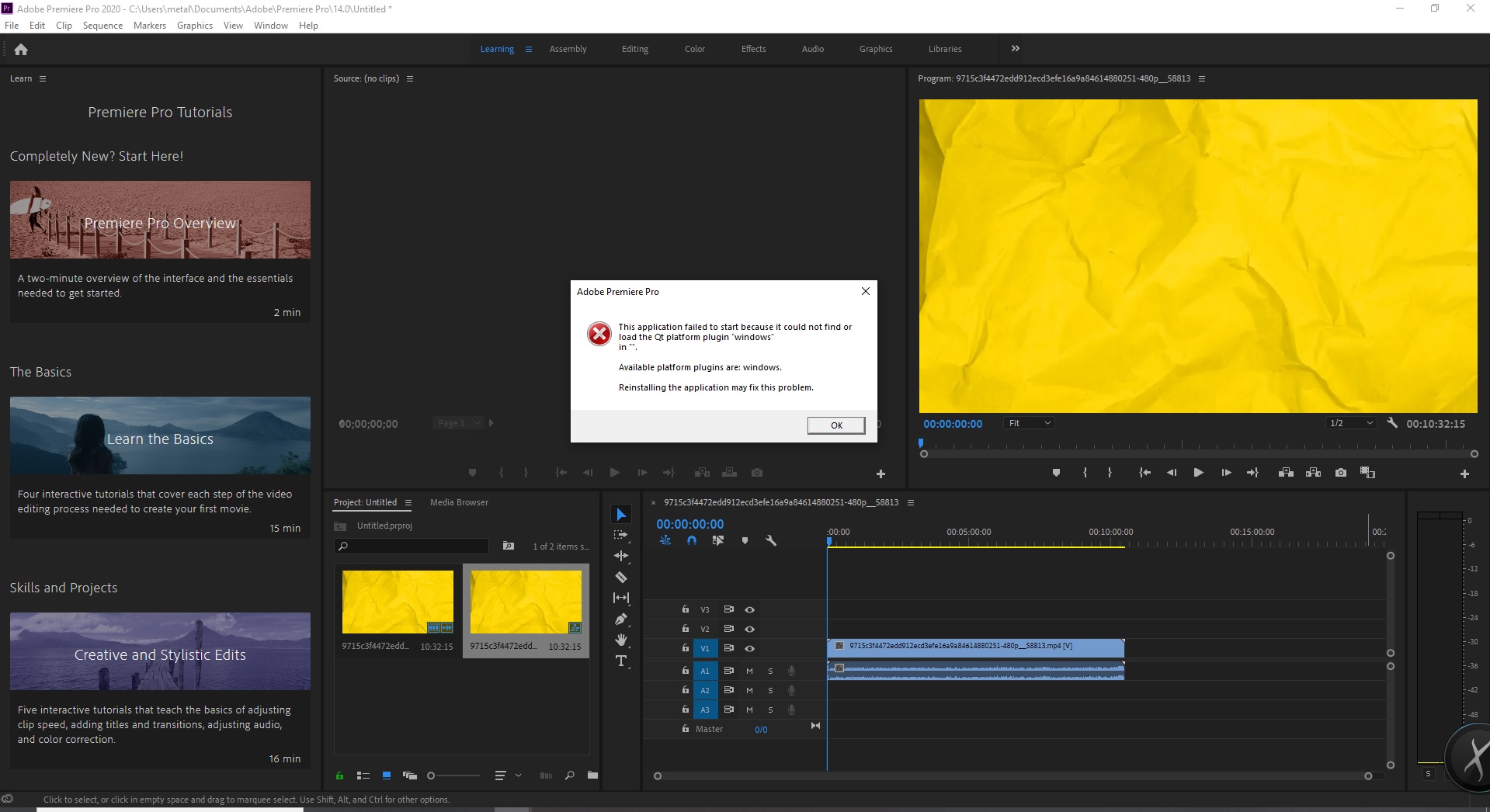The width and height of the screenshot is (1490, 812).
Task: Click Lift button in Program monitor
Action: point(1286,473)
